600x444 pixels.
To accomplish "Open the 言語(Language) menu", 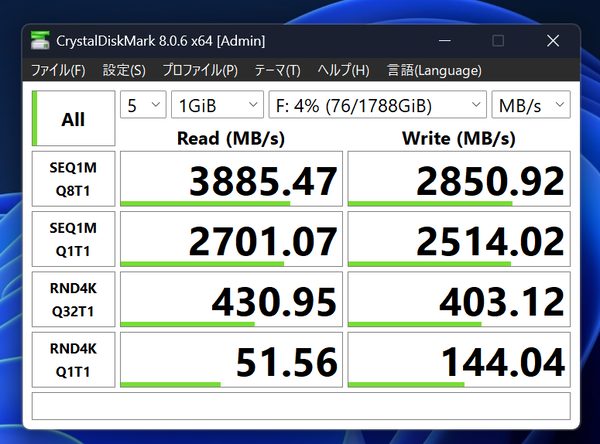I will coord(434,70).
